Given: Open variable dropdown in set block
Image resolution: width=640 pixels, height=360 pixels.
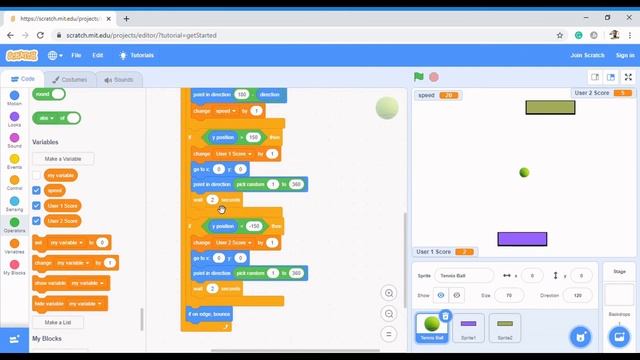Looking at the screenshot, I should tap(67, 242).
